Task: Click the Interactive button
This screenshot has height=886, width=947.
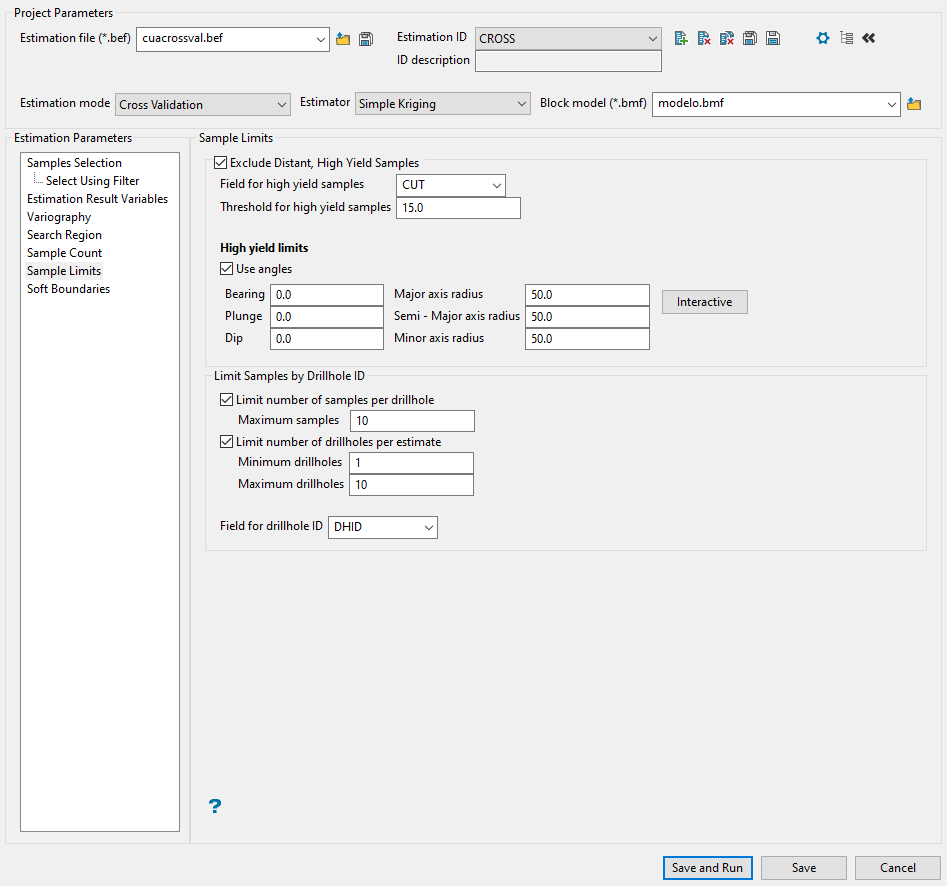Action: pos(704,302)
